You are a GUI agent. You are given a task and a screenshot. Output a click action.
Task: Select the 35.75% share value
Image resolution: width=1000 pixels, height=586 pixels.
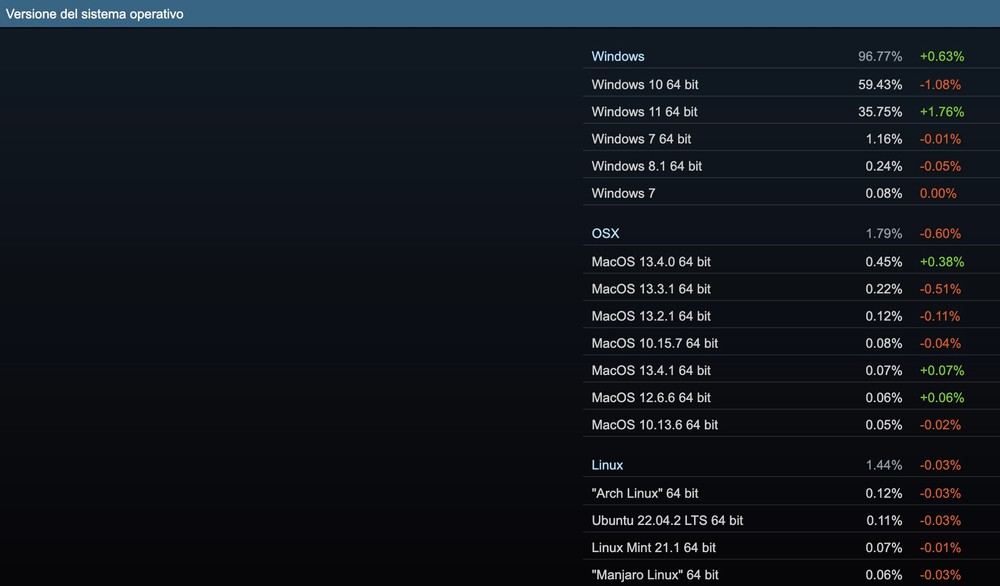(880, 112)
